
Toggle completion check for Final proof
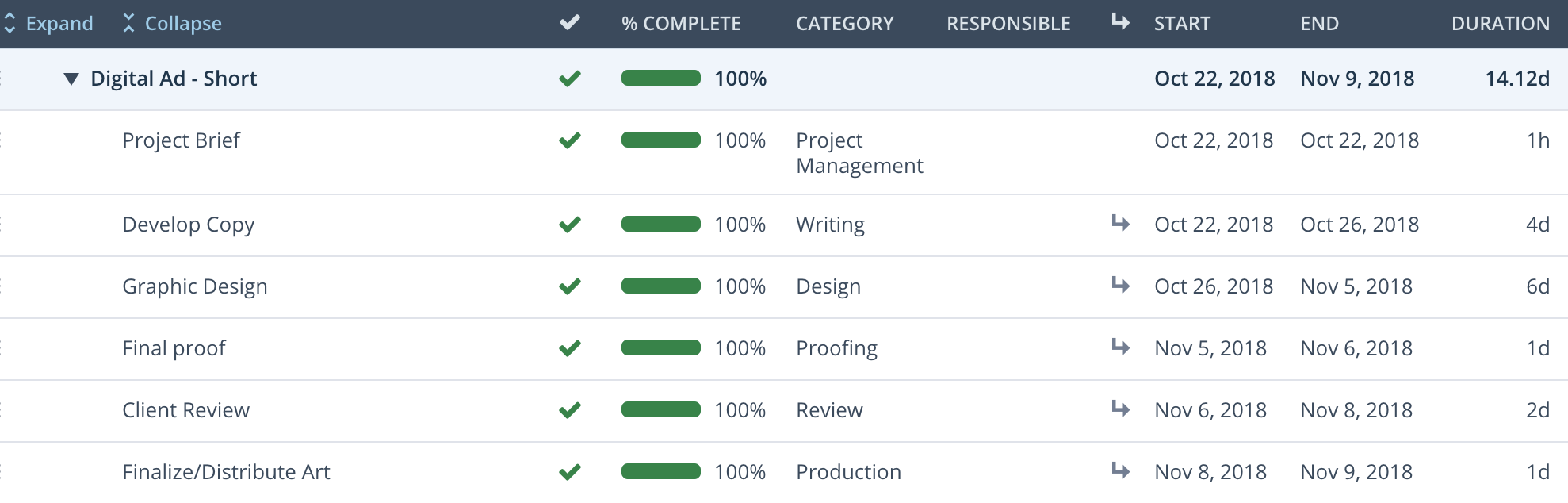569,348
